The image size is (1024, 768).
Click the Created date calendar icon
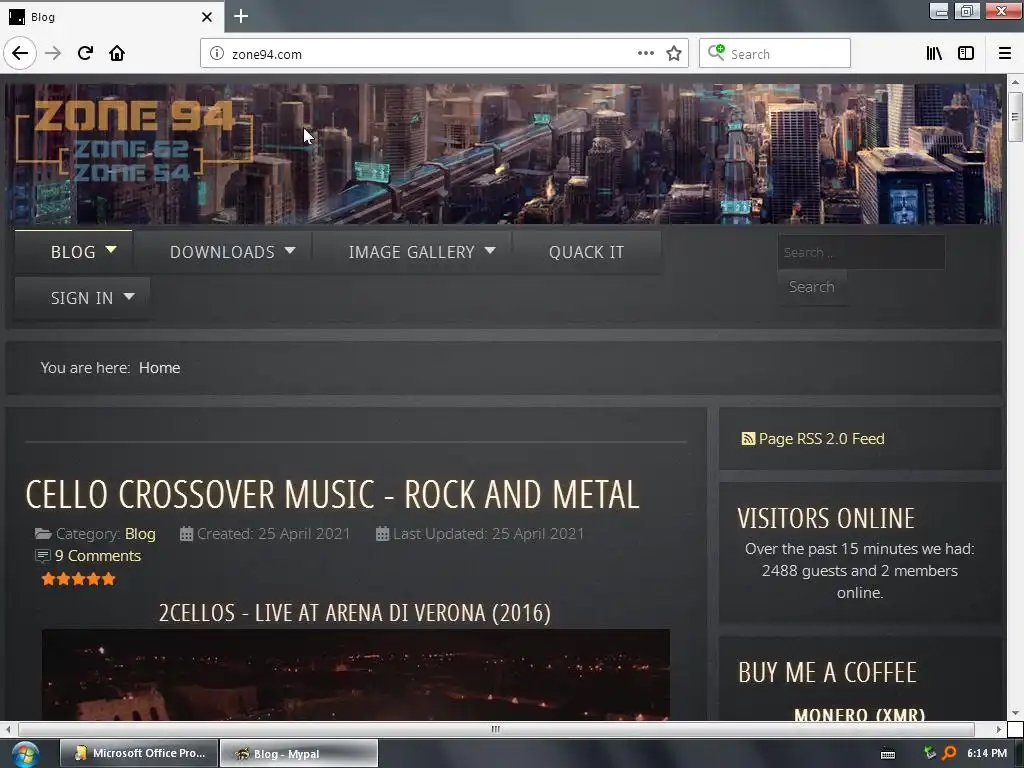point(186,534)
